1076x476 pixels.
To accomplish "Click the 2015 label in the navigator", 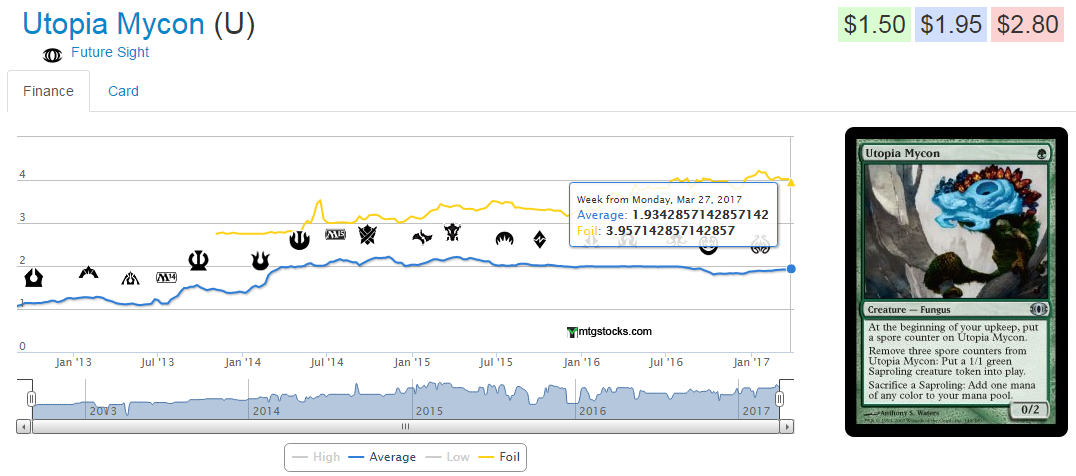I will (430, 412).
